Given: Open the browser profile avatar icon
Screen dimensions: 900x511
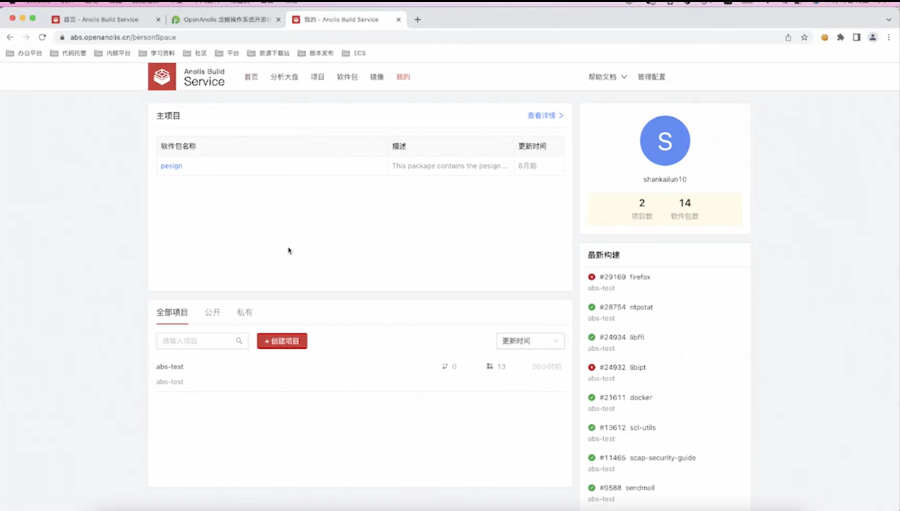Looking at the screenshot, I should tap(872, 37).
